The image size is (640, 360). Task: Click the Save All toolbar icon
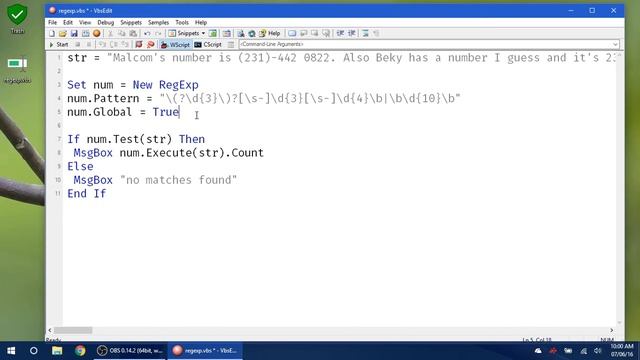click(x=85, y=33)
